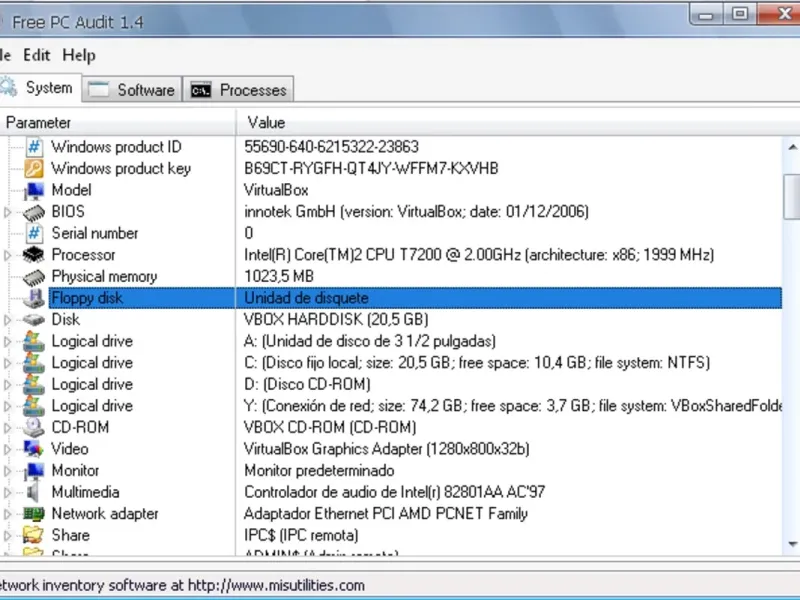Image resolution: width=800 pixels, height=600 pixels.
Task: Select the innotek GmbH BIOS value
Action: (416, 212)
